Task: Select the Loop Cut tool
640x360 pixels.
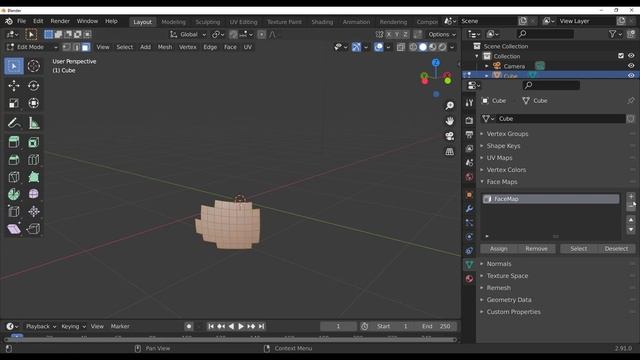Action: pos(33,160)
